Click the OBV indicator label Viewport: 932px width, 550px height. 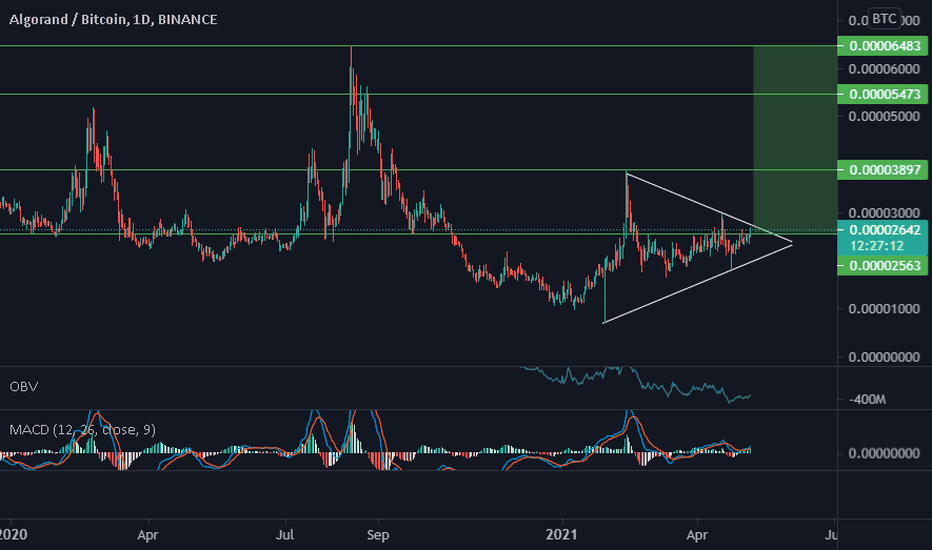pyautogui.click(x=24, y=386)
